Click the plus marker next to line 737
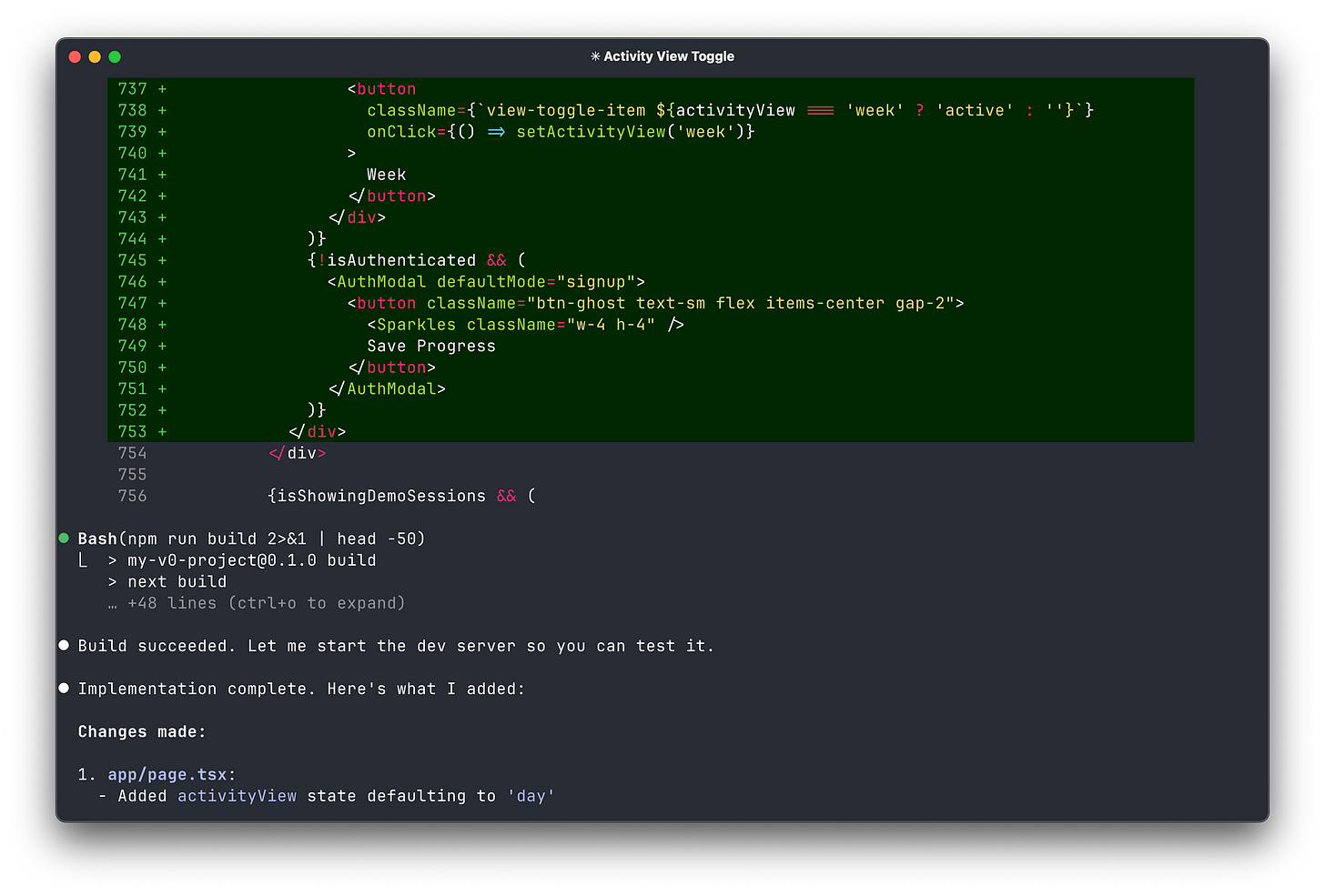1325x896 pixels. coord(161,88)
